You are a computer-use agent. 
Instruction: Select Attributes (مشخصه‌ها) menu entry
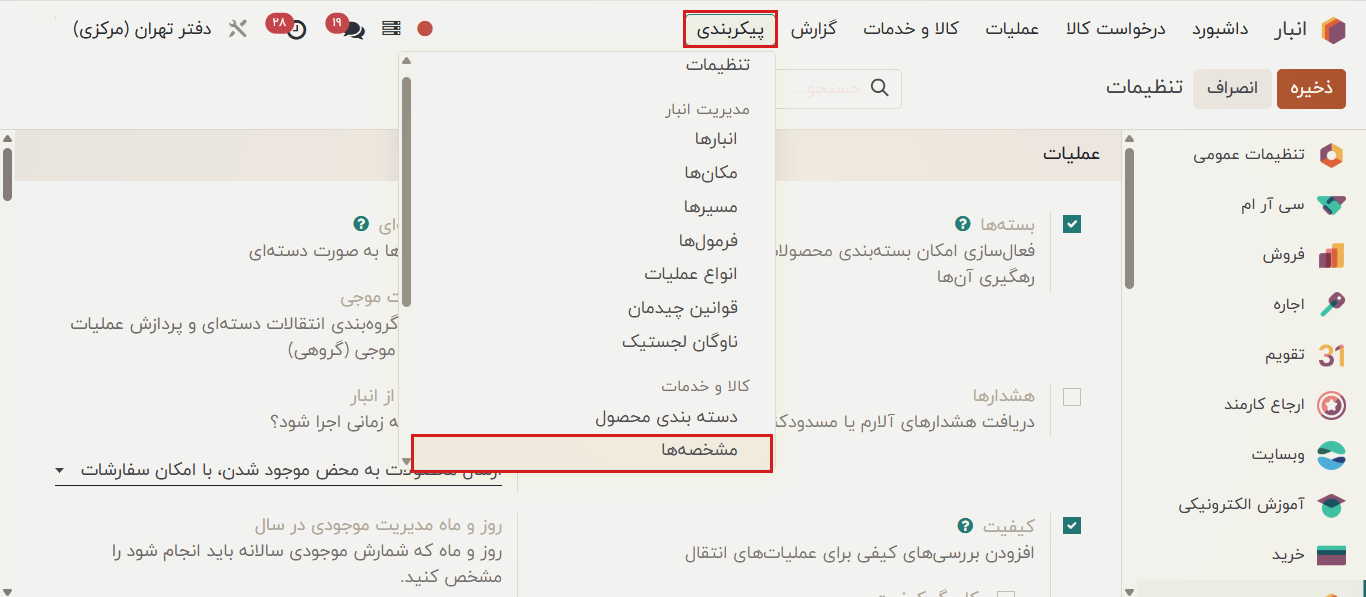(x=591, y=452)
